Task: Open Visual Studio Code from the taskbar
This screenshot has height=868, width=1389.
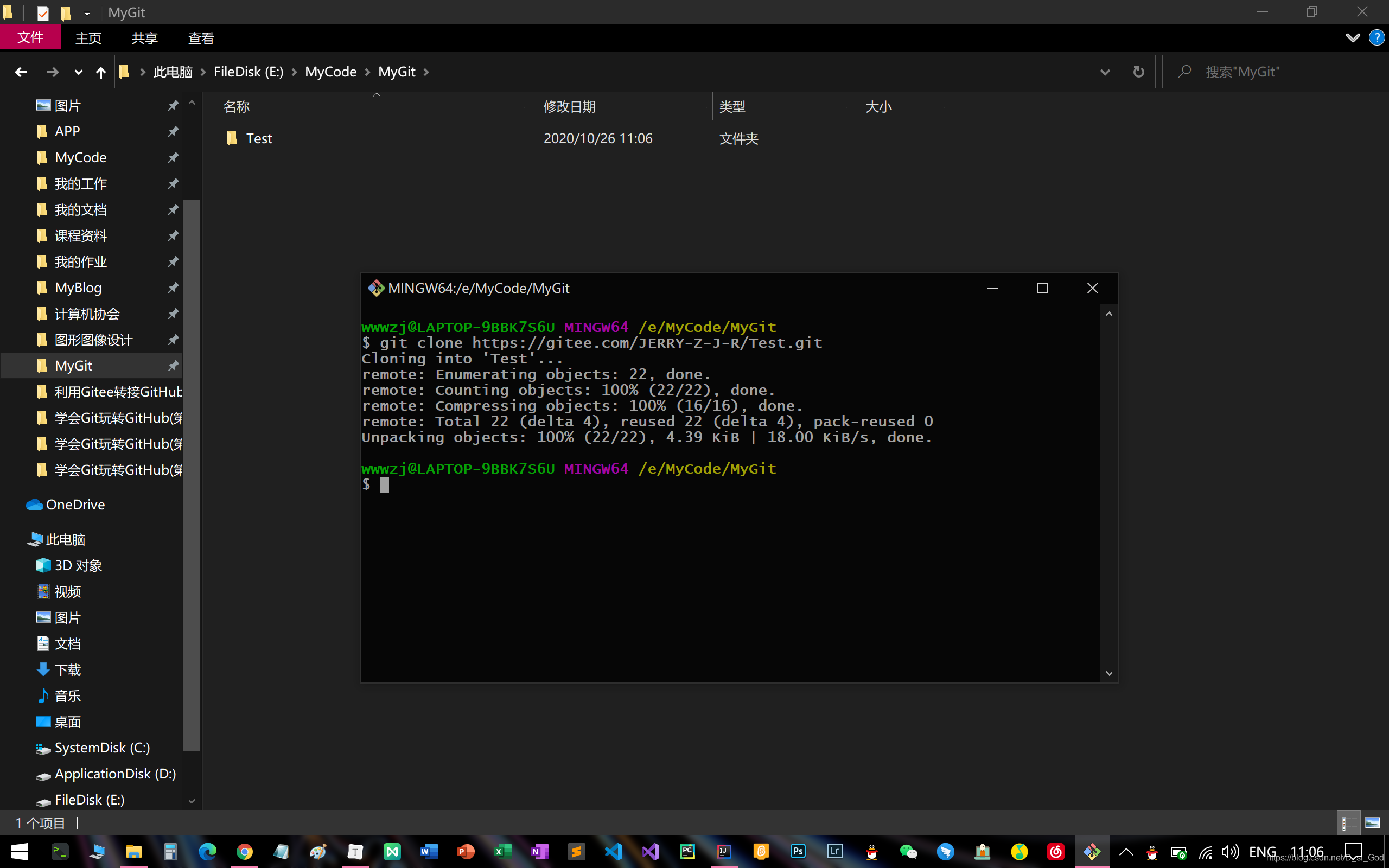Action: coord(613,851)
